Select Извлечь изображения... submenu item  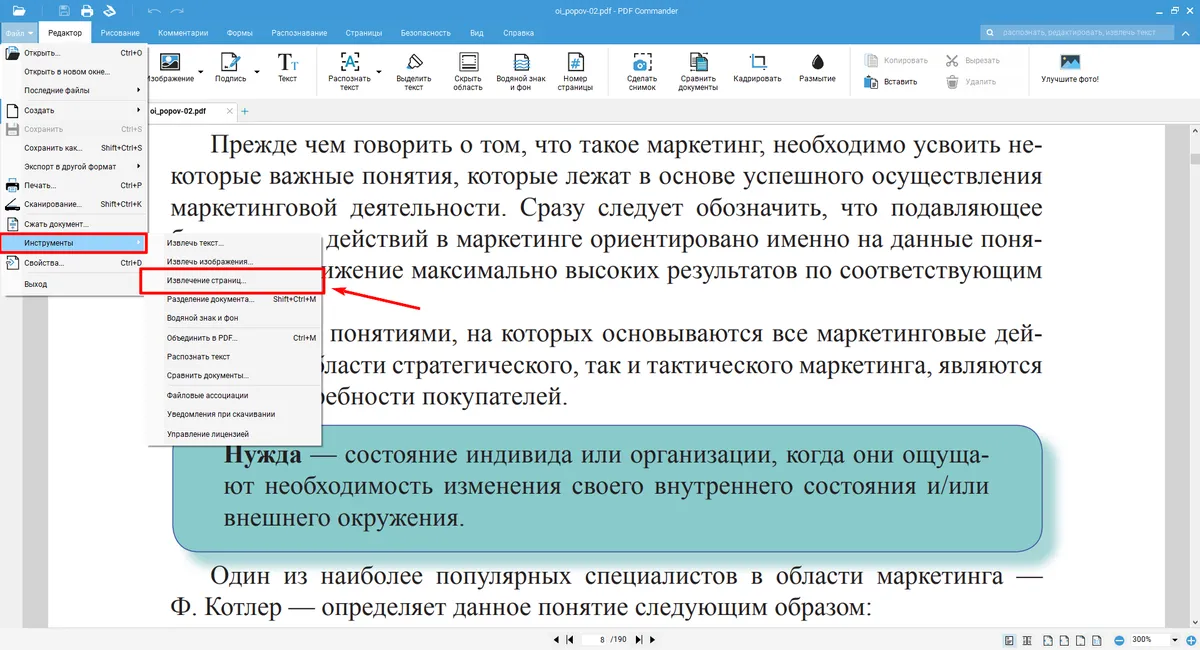235,262
